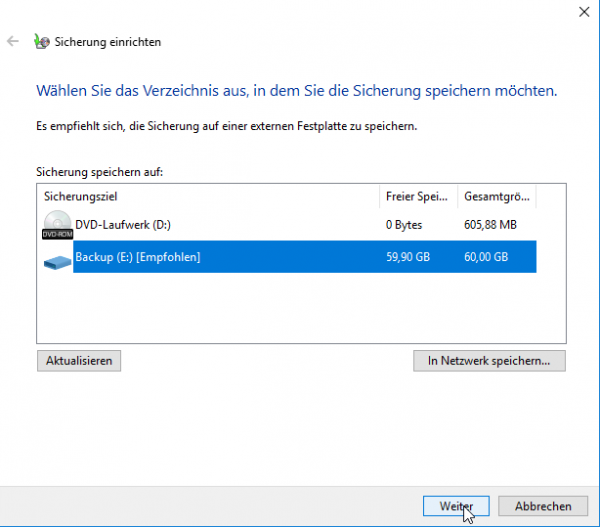Choose Backup (E:) [Empfohlen] entry

coord(138,258)
